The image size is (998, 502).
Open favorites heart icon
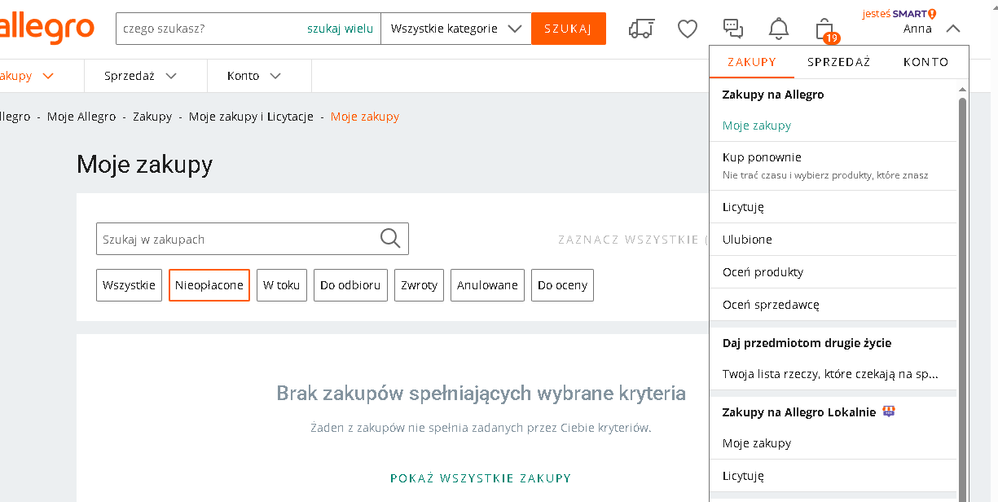click(687, 29)
